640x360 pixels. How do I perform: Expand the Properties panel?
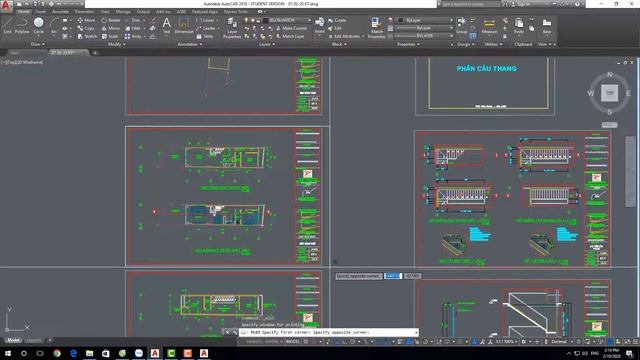pyautogui.click(x=408, y=44)
